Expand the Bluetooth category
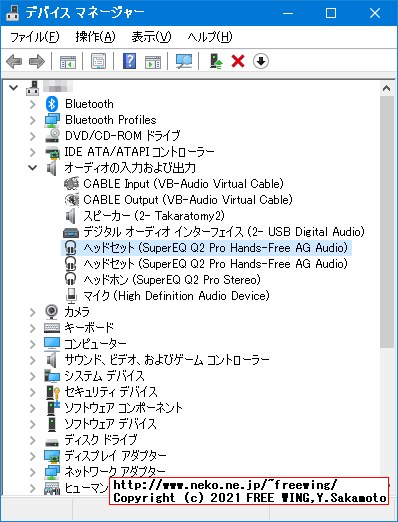The image size is (398, 522). (33, 104)
